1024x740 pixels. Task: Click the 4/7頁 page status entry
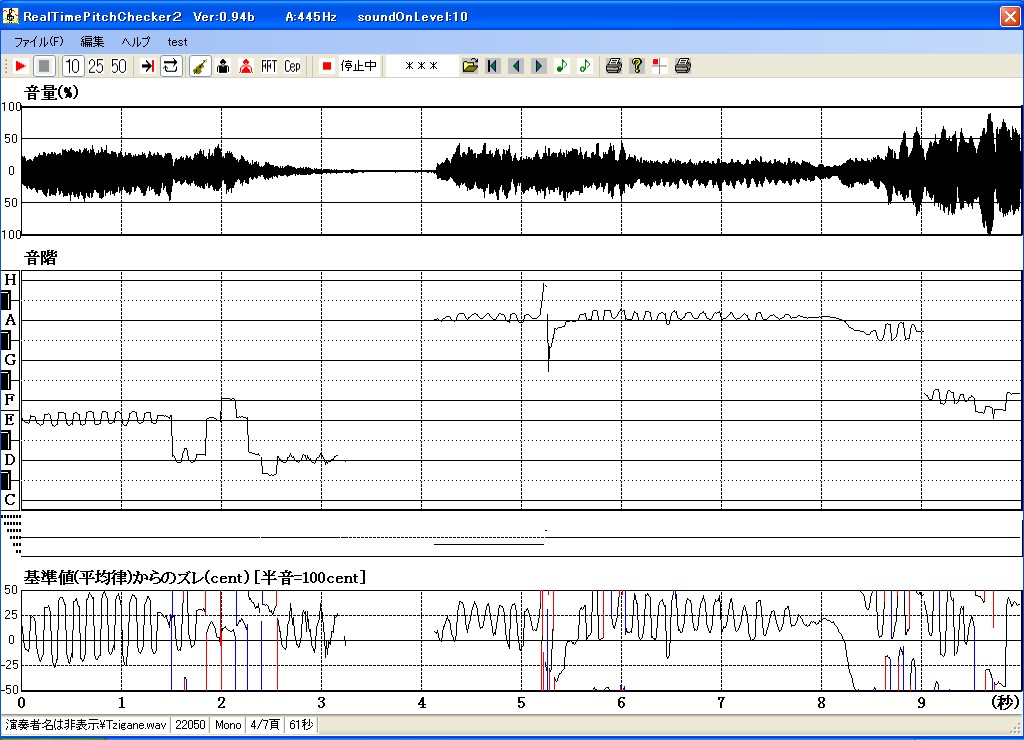265,725
